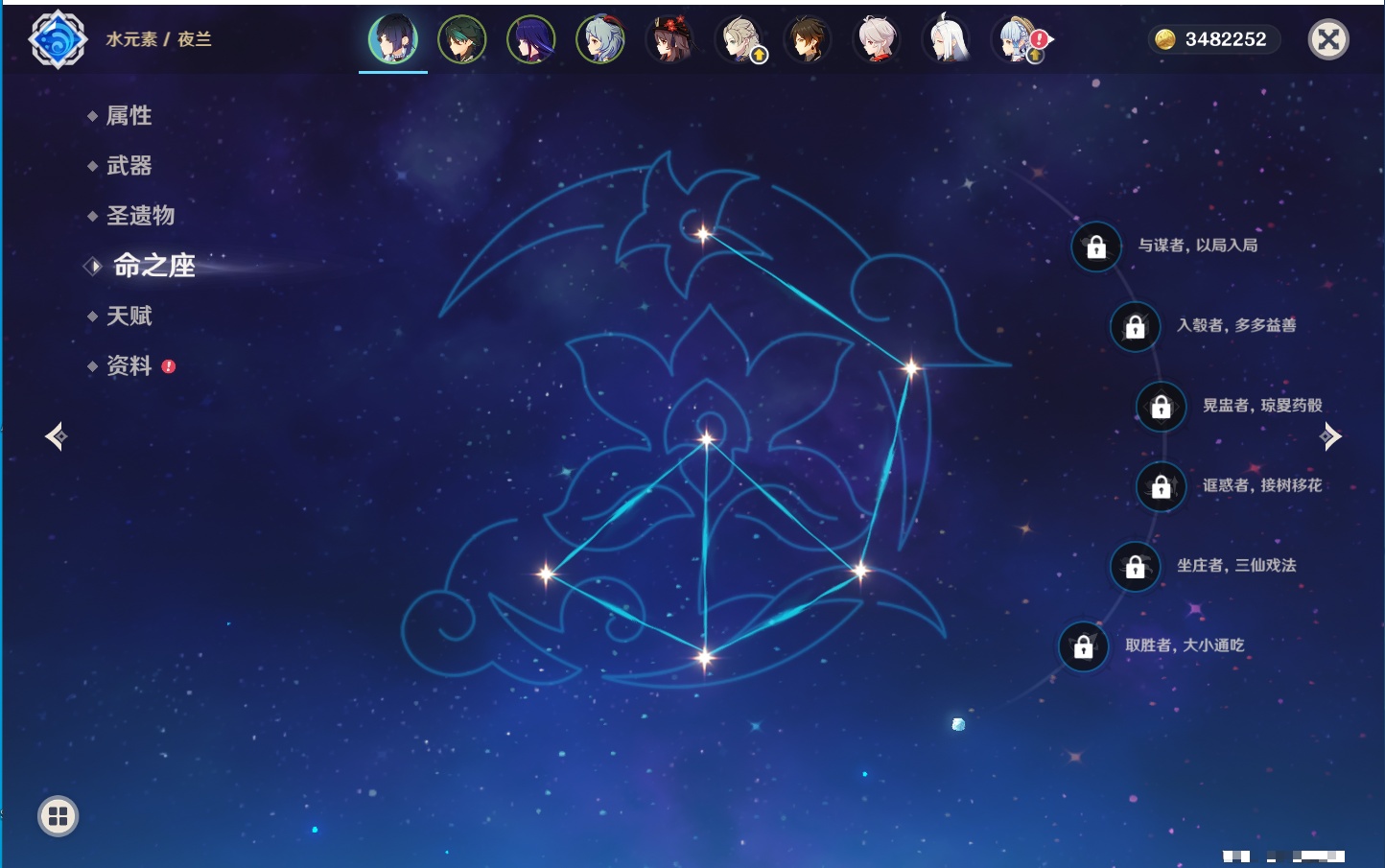Switch to the white-haired Kazuha avatar

click(x=877, y=39)
